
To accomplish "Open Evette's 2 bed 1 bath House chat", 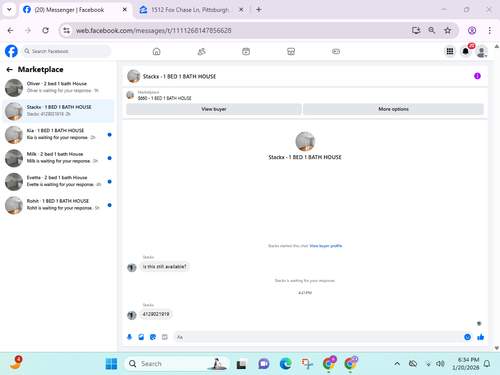I will 58,181.
